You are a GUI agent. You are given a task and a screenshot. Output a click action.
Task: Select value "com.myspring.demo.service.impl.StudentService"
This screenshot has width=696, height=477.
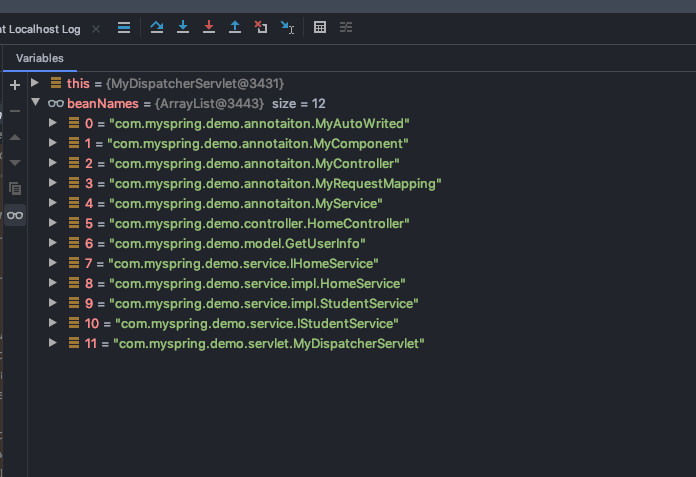pos(264,303)
